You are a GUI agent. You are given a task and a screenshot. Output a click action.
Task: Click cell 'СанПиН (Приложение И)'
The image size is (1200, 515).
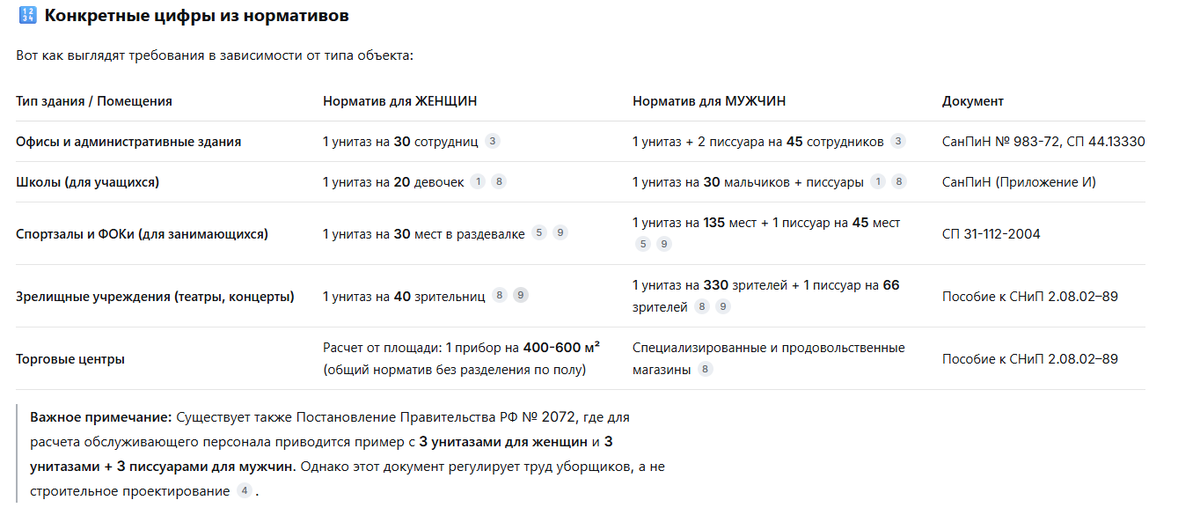pyautogui.click(x=1019, y=182)
